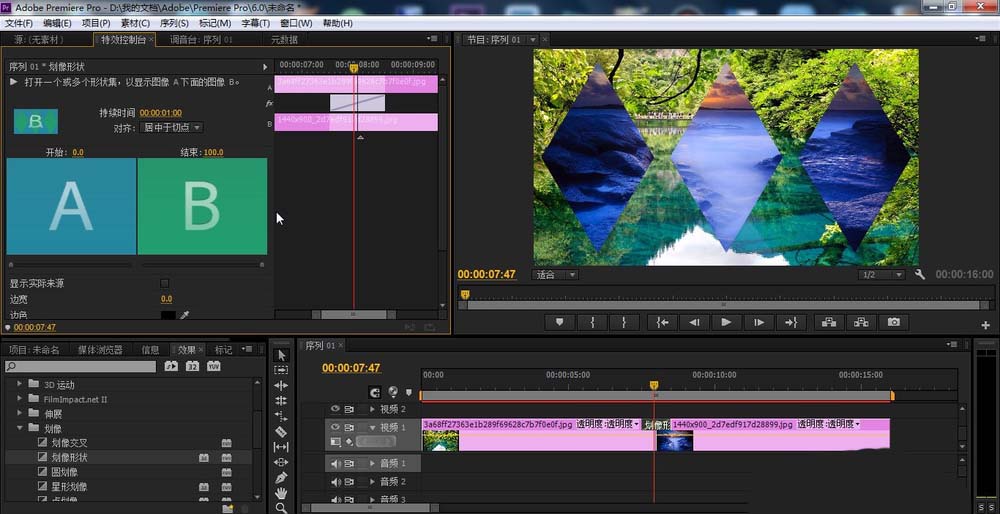
Task: Select the Razor tool in the tools panel
Action: click(x=281, y=431)
